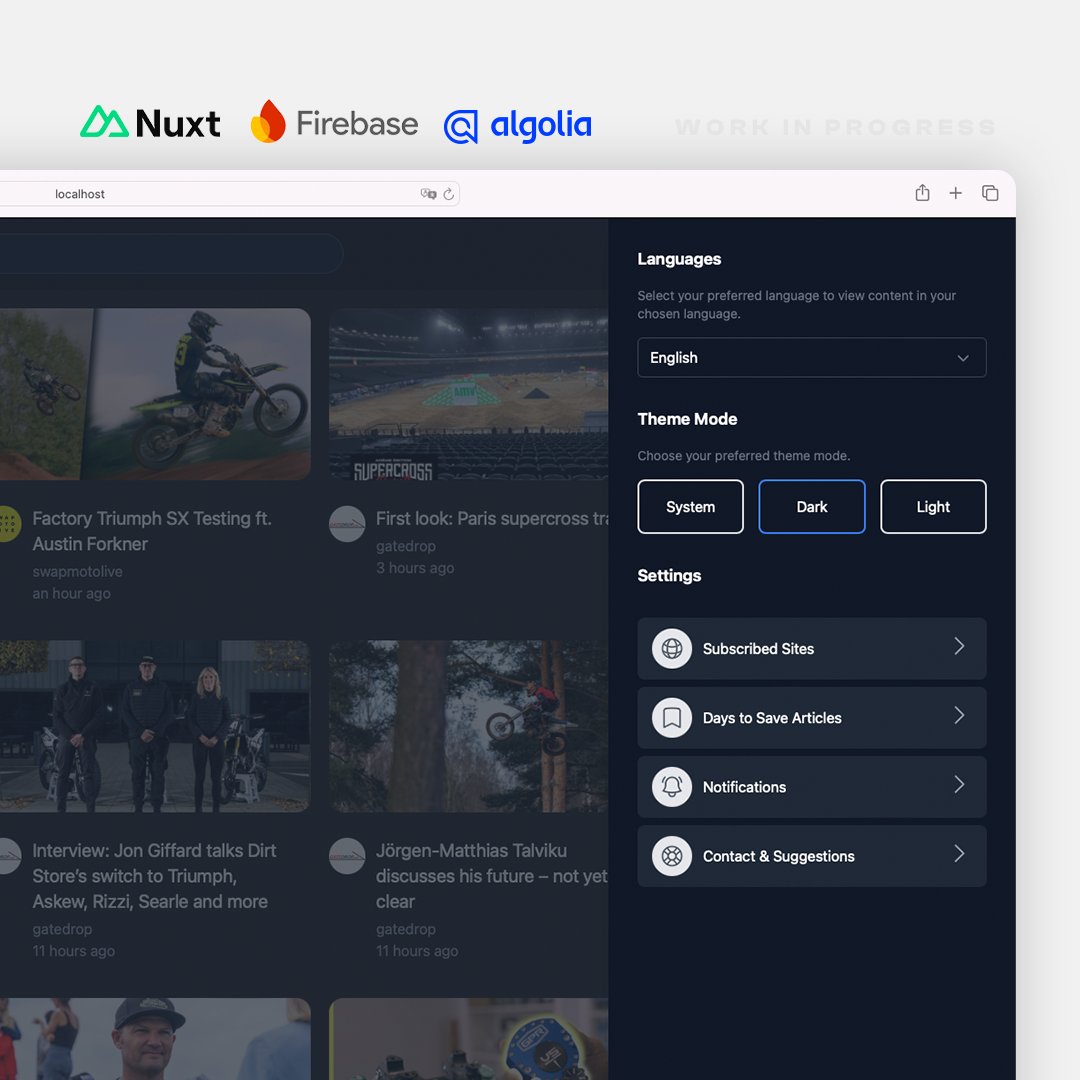This screenshot has height=1080, width=1080.
Task: Click the Languages heading
Action: point(679,259)
